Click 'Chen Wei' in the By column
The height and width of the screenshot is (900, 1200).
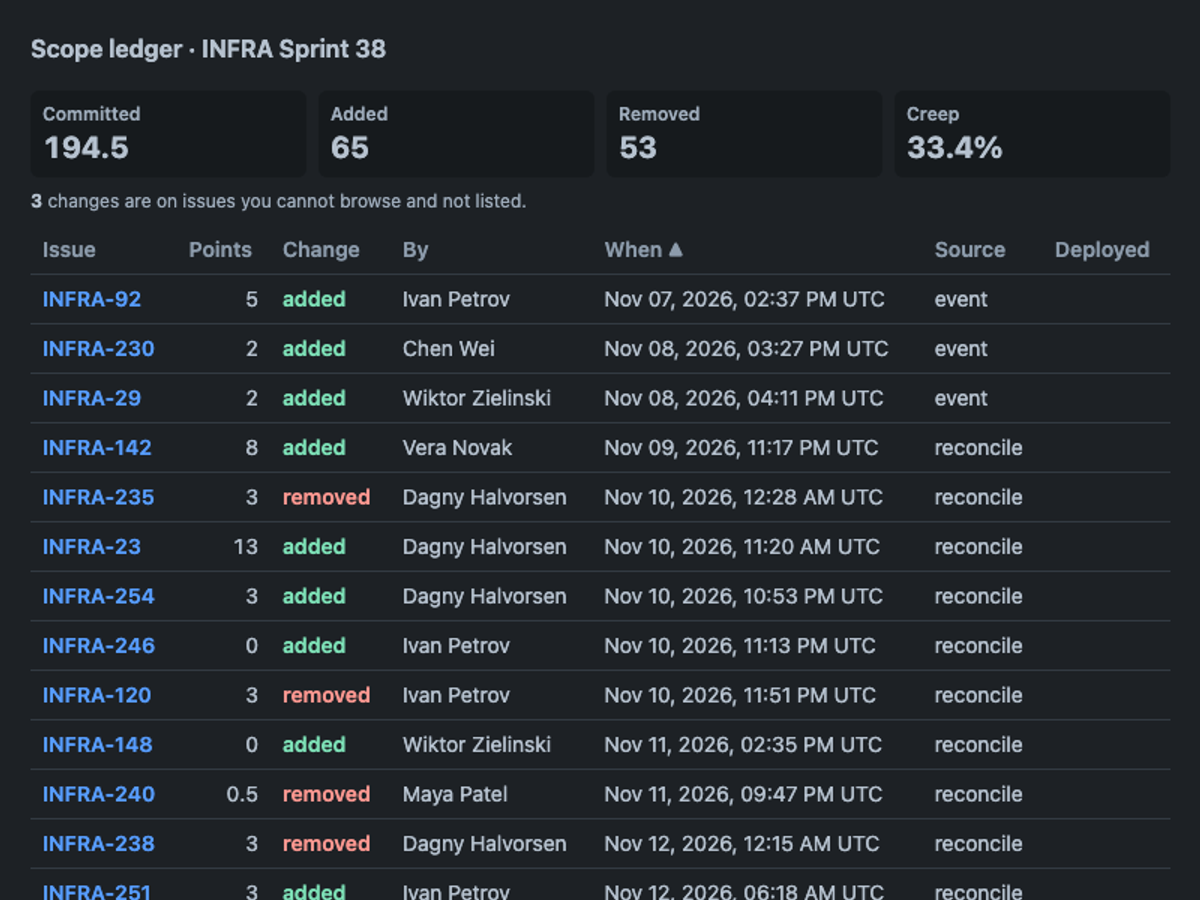pos(449,349)
